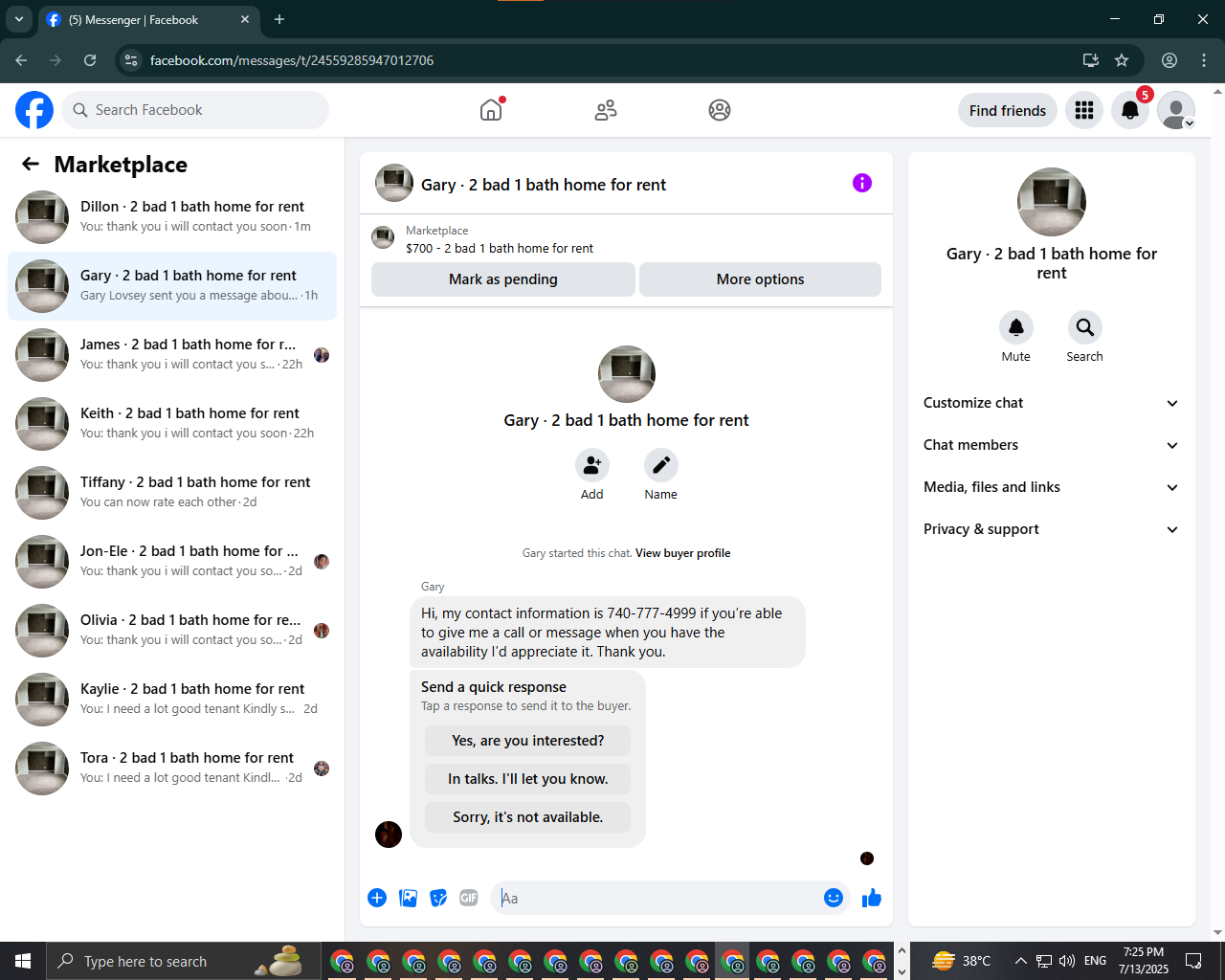View site information icon in address bar

click(x=131, y=60)
